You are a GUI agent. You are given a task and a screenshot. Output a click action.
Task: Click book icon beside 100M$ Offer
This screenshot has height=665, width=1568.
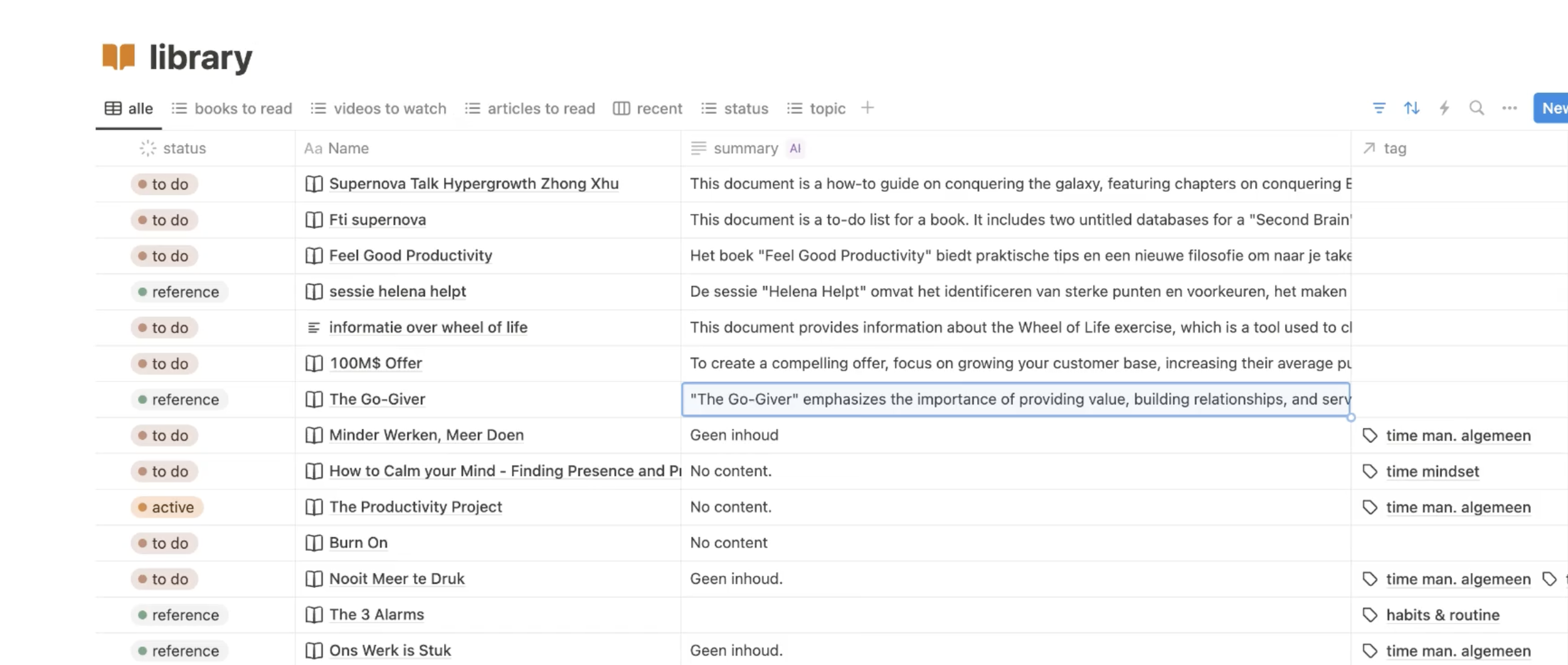(x=314, y=363)
